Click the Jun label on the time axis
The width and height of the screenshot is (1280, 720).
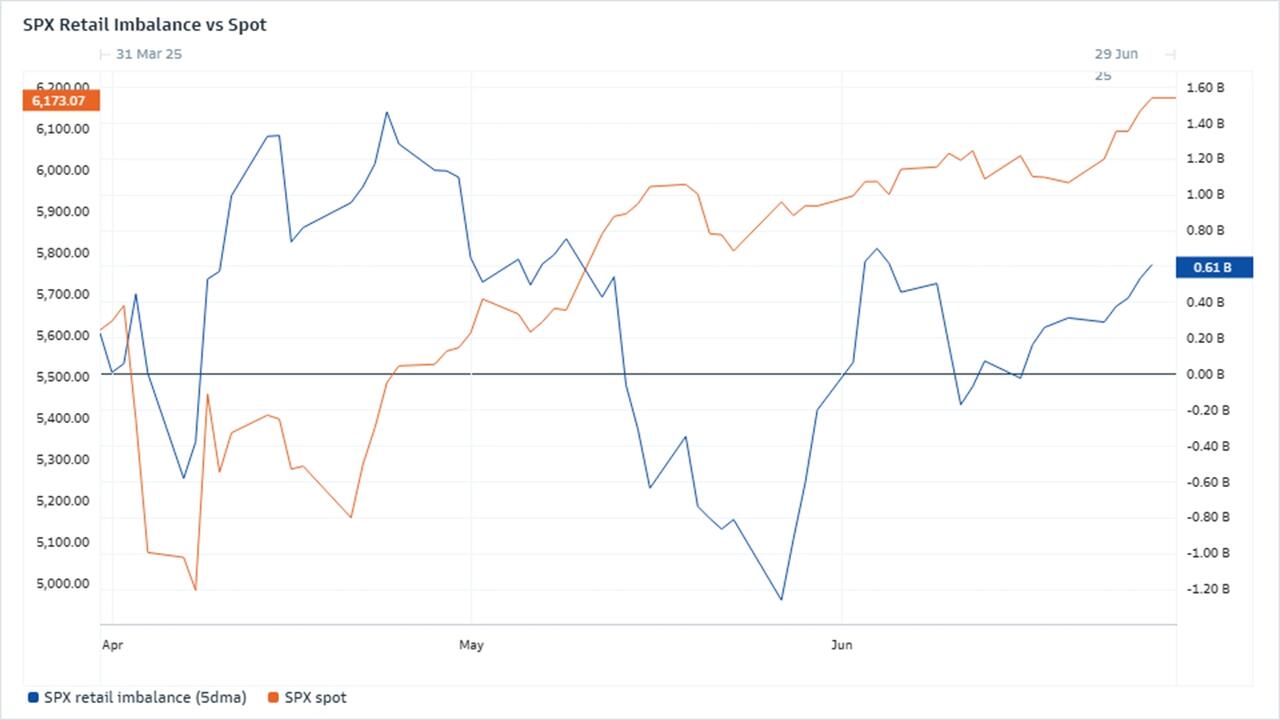point(842,645)
